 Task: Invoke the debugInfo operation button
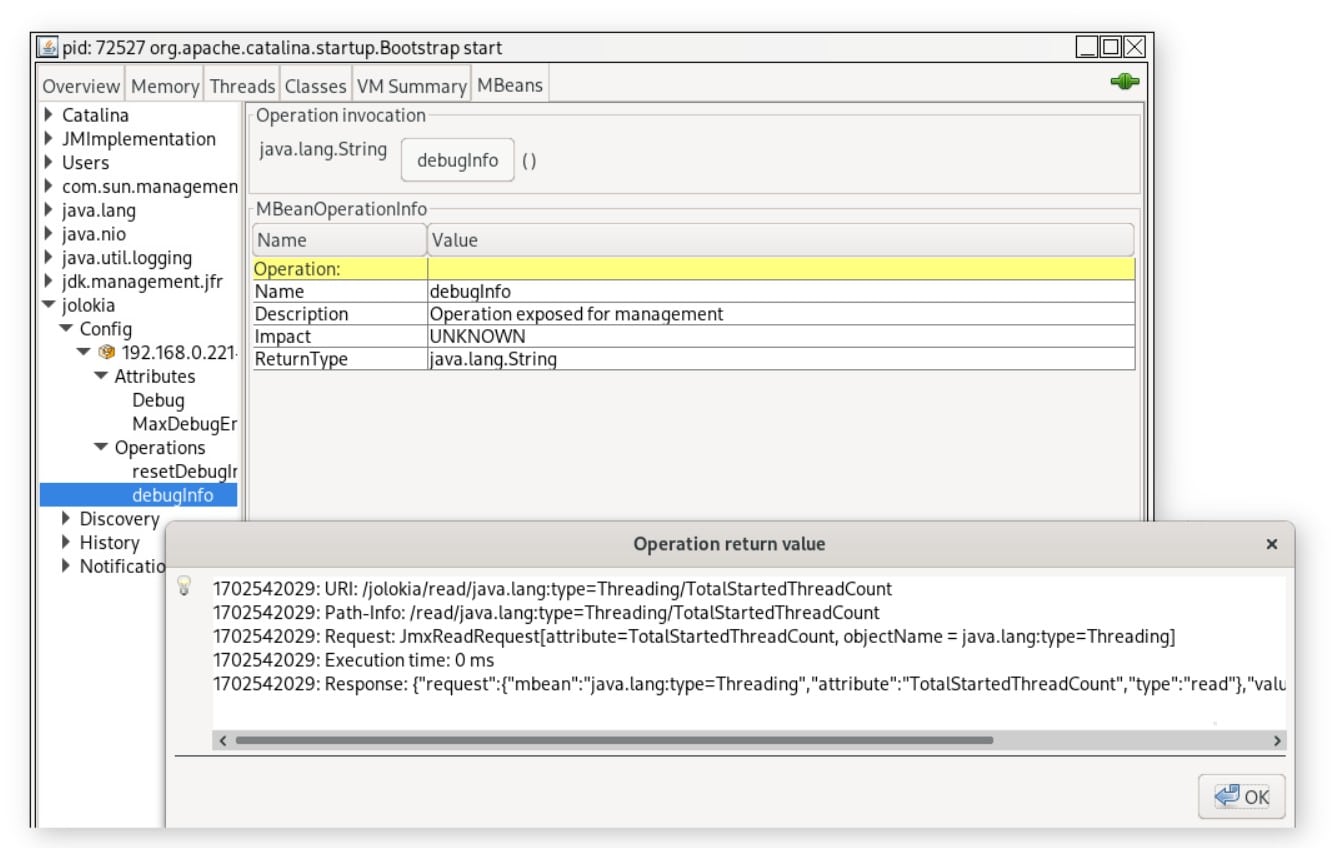click(457, 160)
